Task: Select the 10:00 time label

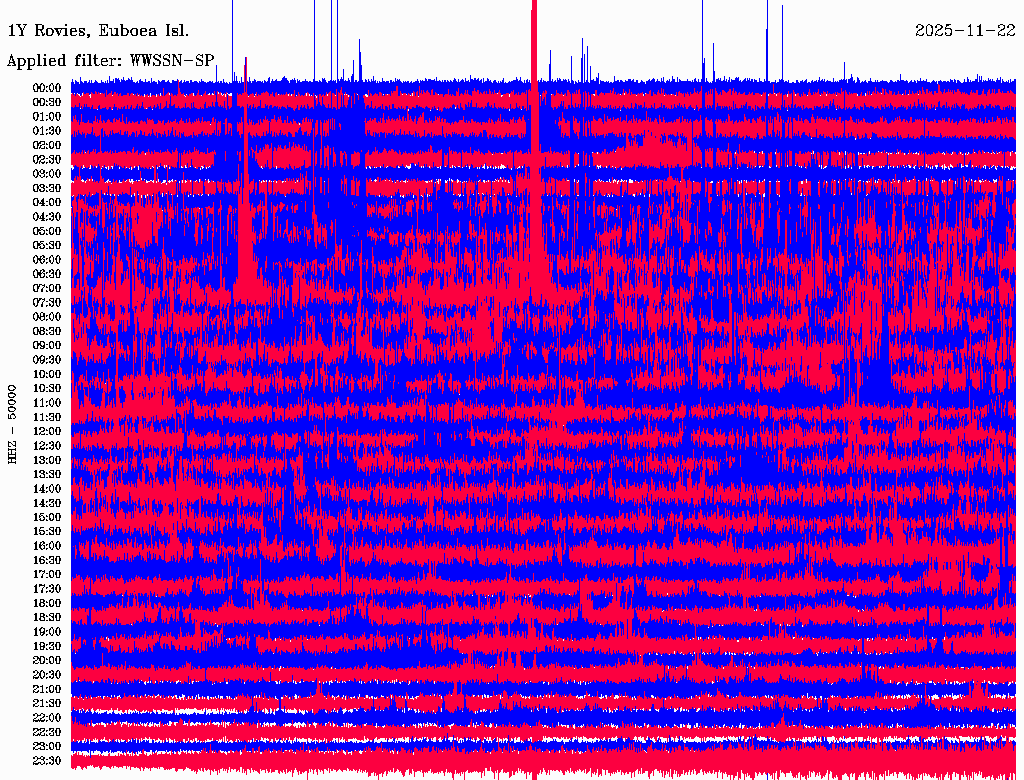Action: tap(47, 374)
